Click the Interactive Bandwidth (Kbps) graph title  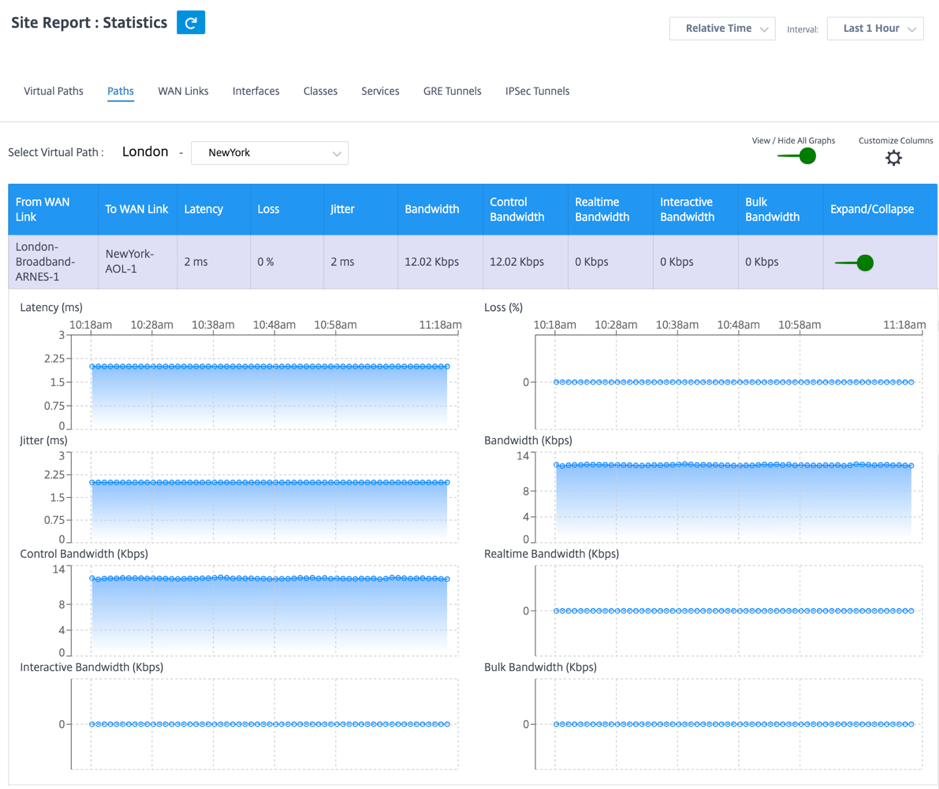point(92,667)
